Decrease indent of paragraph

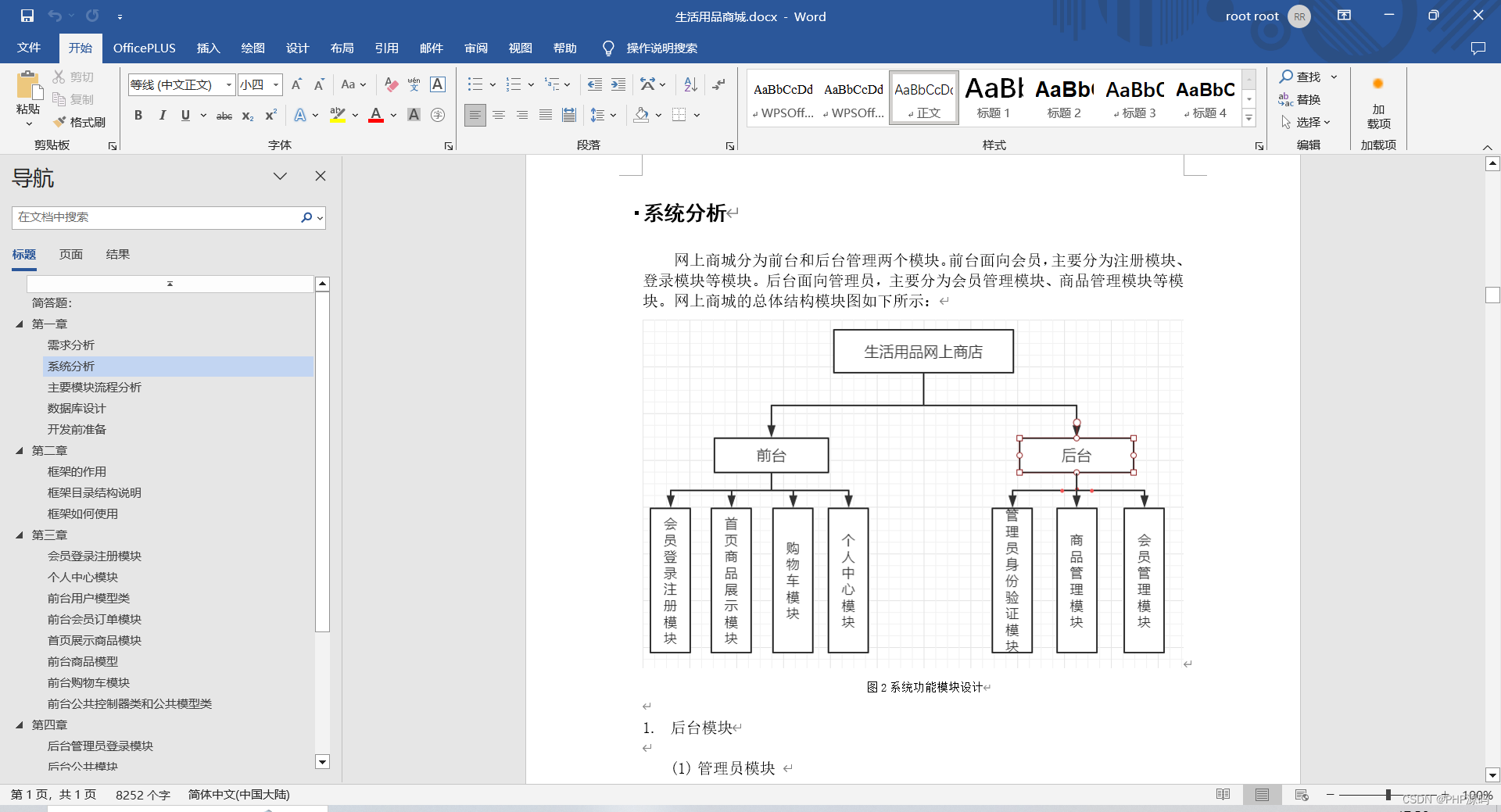click(595, 84)
